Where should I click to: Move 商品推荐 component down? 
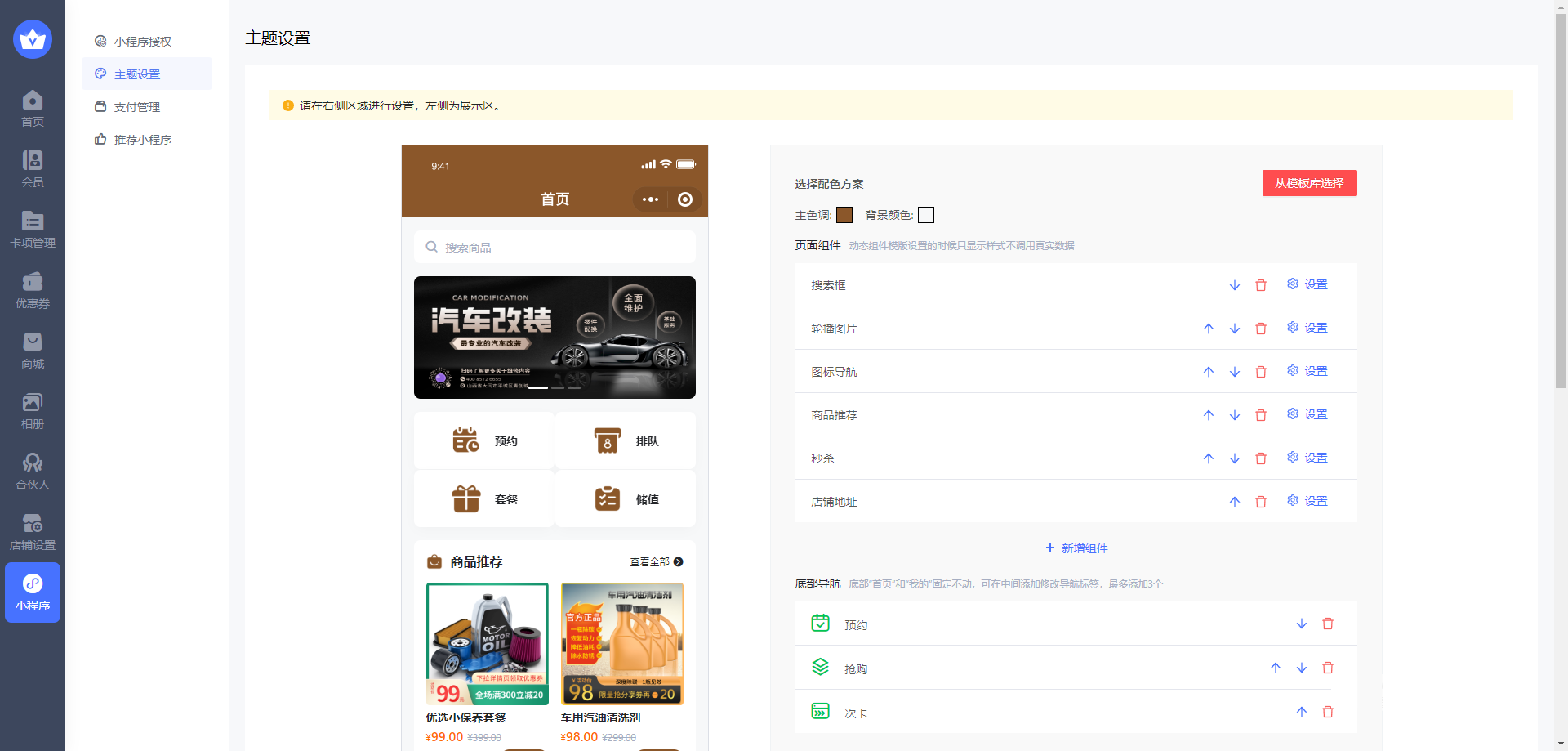tap(1235, 415)
